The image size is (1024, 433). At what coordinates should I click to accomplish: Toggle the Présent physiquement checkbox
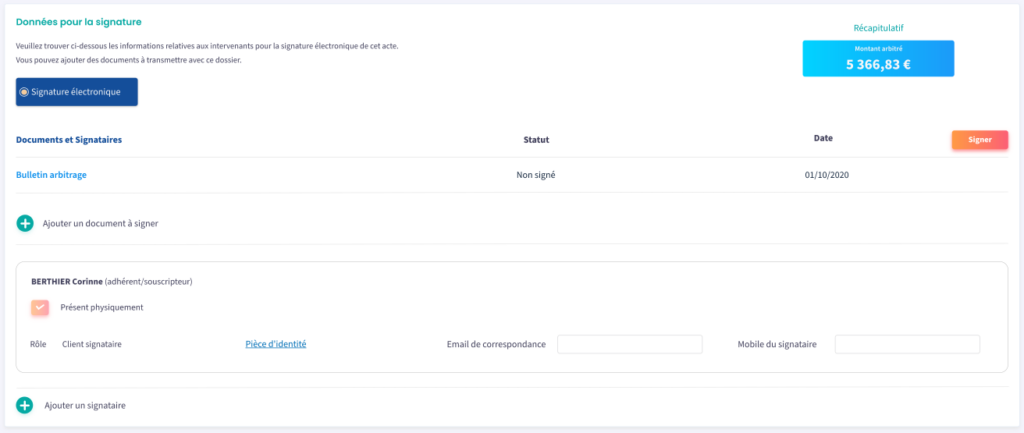(x=40, y=308)
